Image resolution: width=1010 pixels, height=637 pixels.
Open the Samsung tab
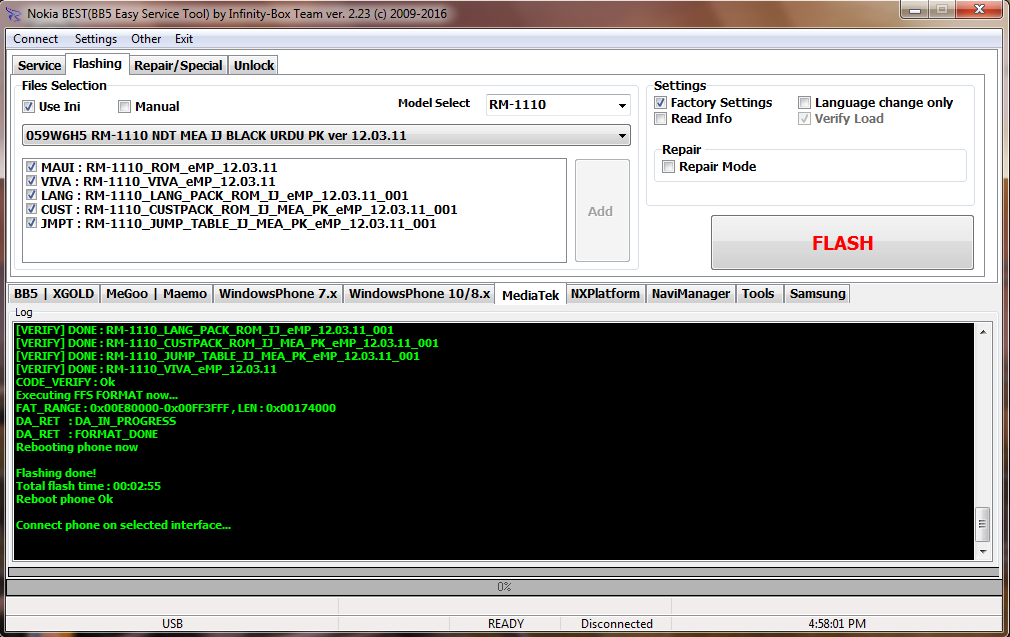(x=817, y=294)
